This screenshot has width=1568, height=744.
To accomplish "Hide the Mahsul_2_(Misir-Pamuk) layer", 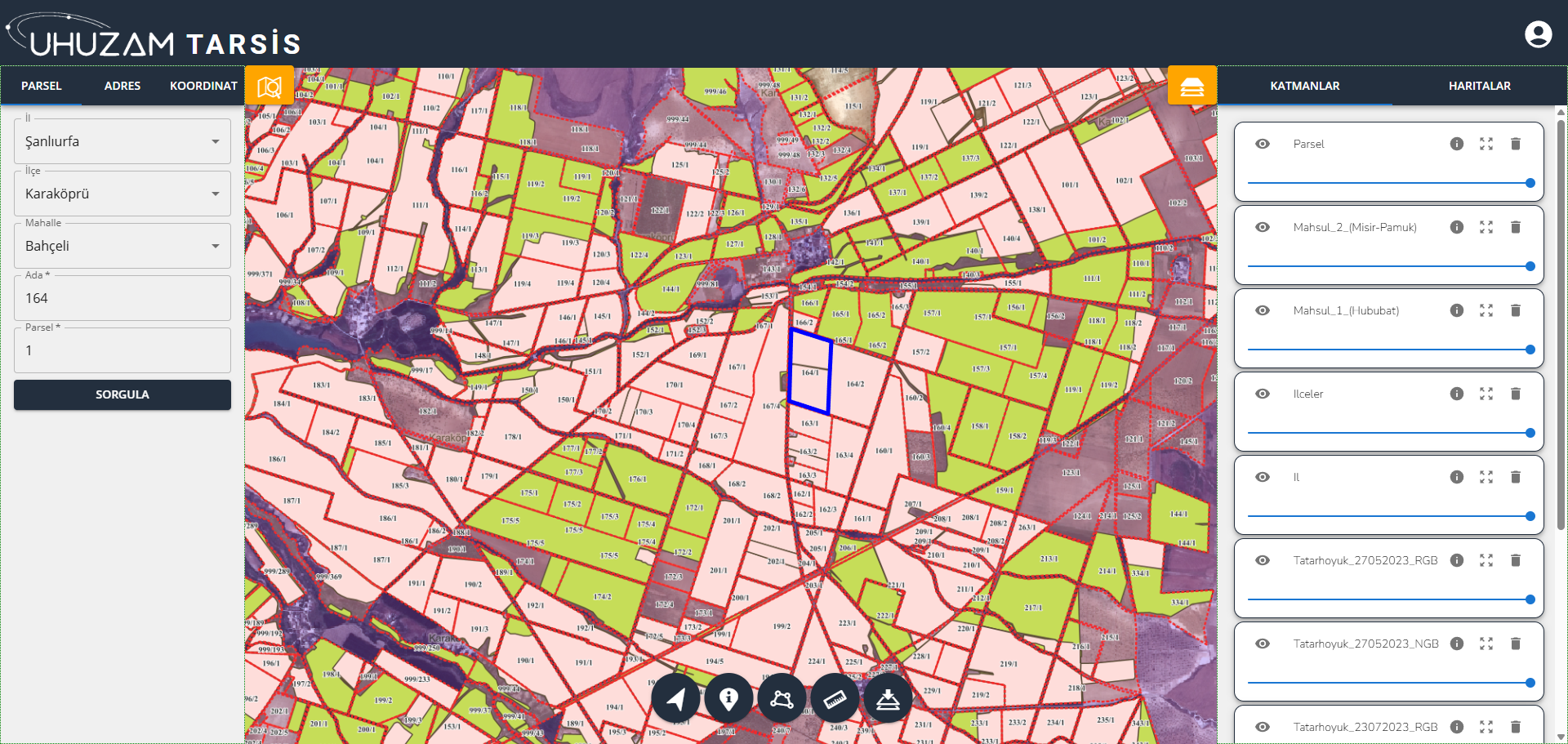I will point(1263,227).
